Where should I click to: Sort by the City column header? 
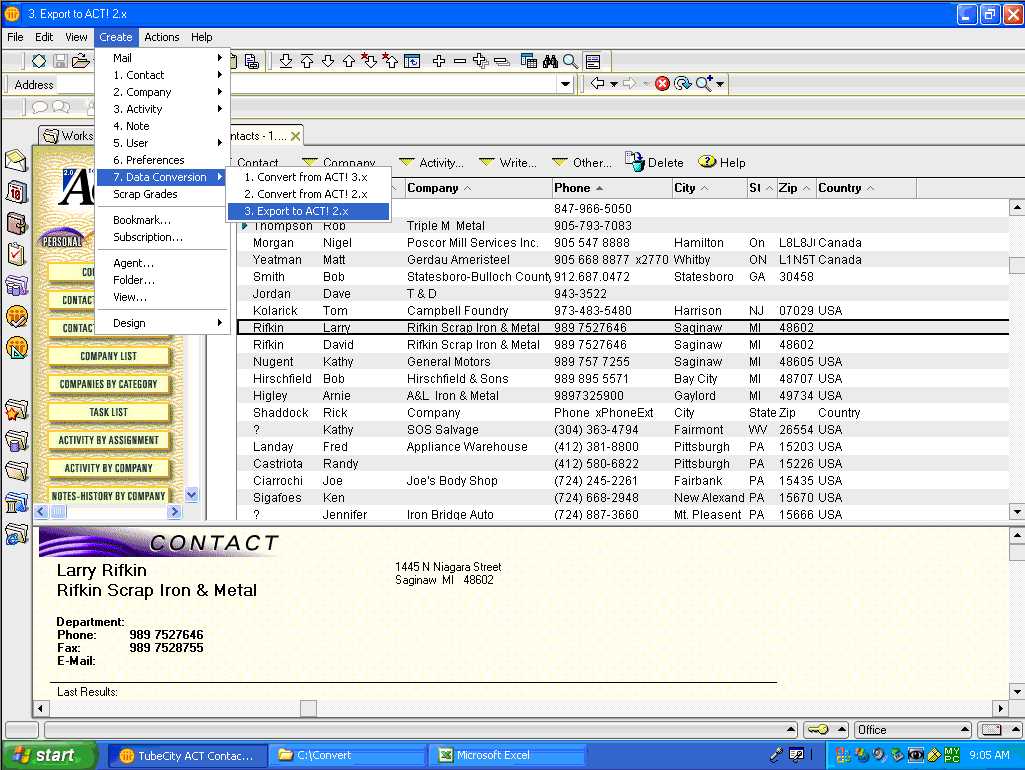click(x=709, y=188)
